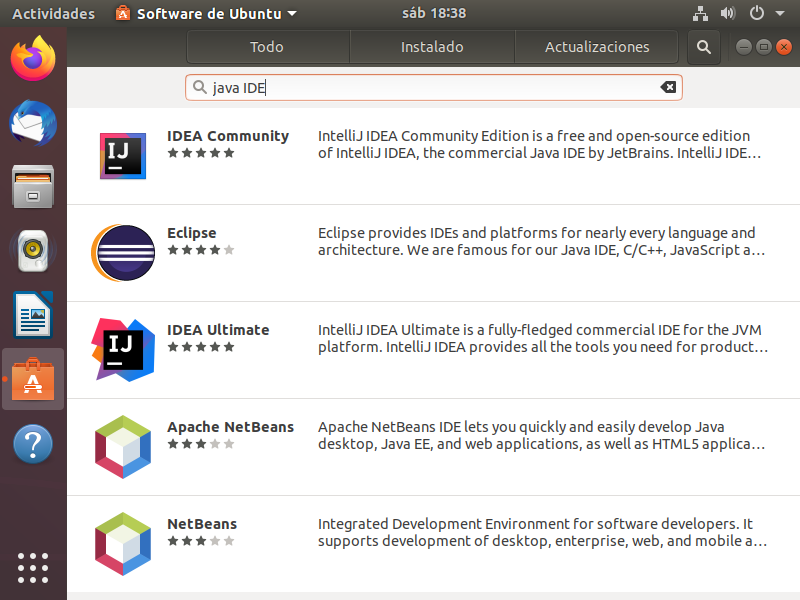Switch to the Todo tab

pyautogui.click(x=267, y=47)
